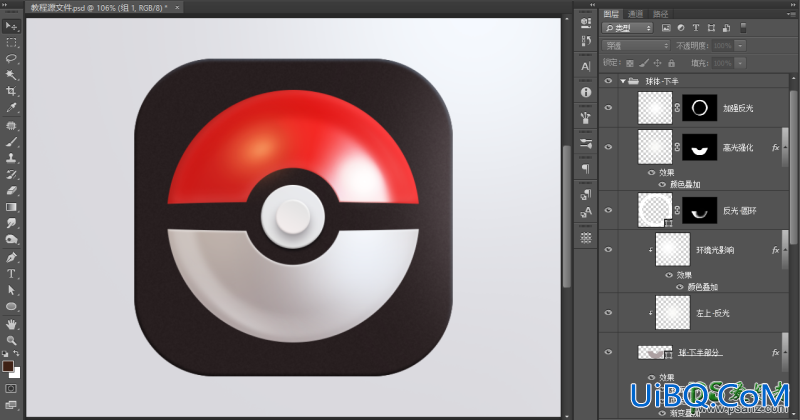Viewport: 800px width, 420px height.
Task: Open the Info panel icon
Action: click(586, 92)
